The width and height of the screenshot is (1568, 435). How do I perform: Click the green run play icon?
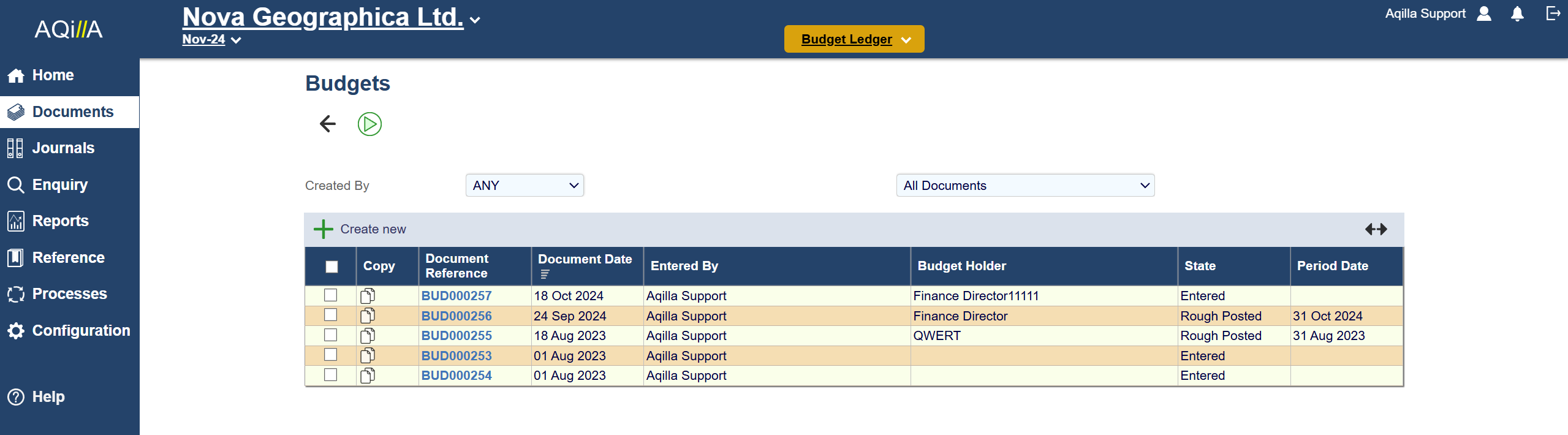pos(369,124)
